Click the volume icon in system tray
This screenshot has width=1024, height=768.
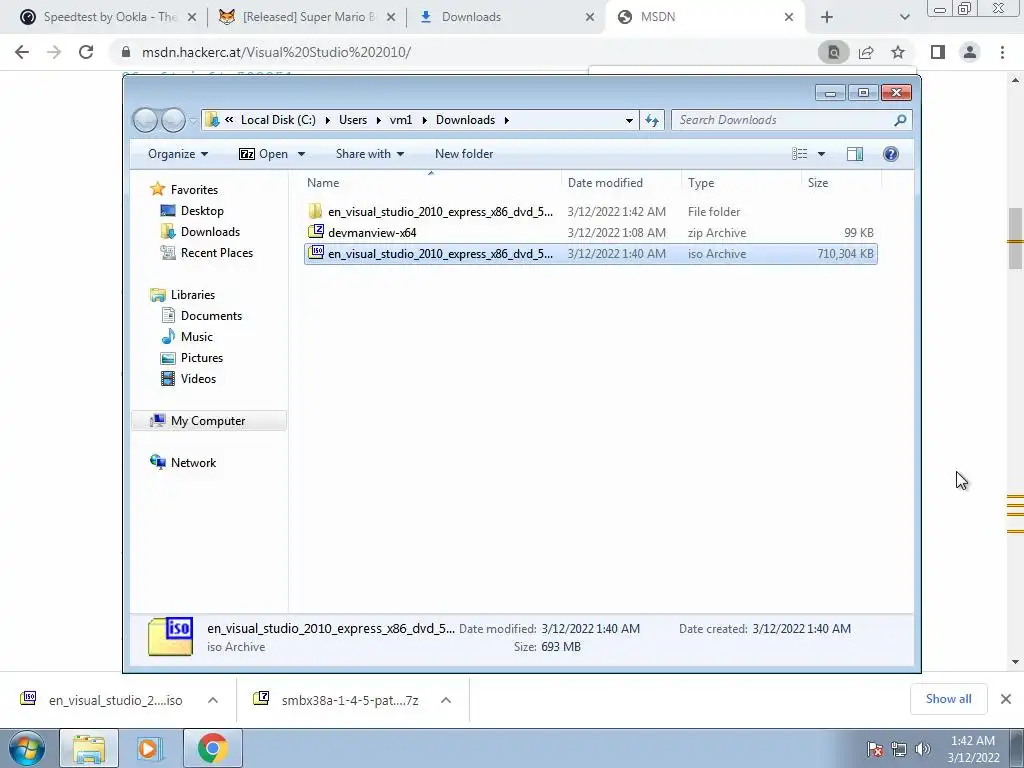(923, 749)
